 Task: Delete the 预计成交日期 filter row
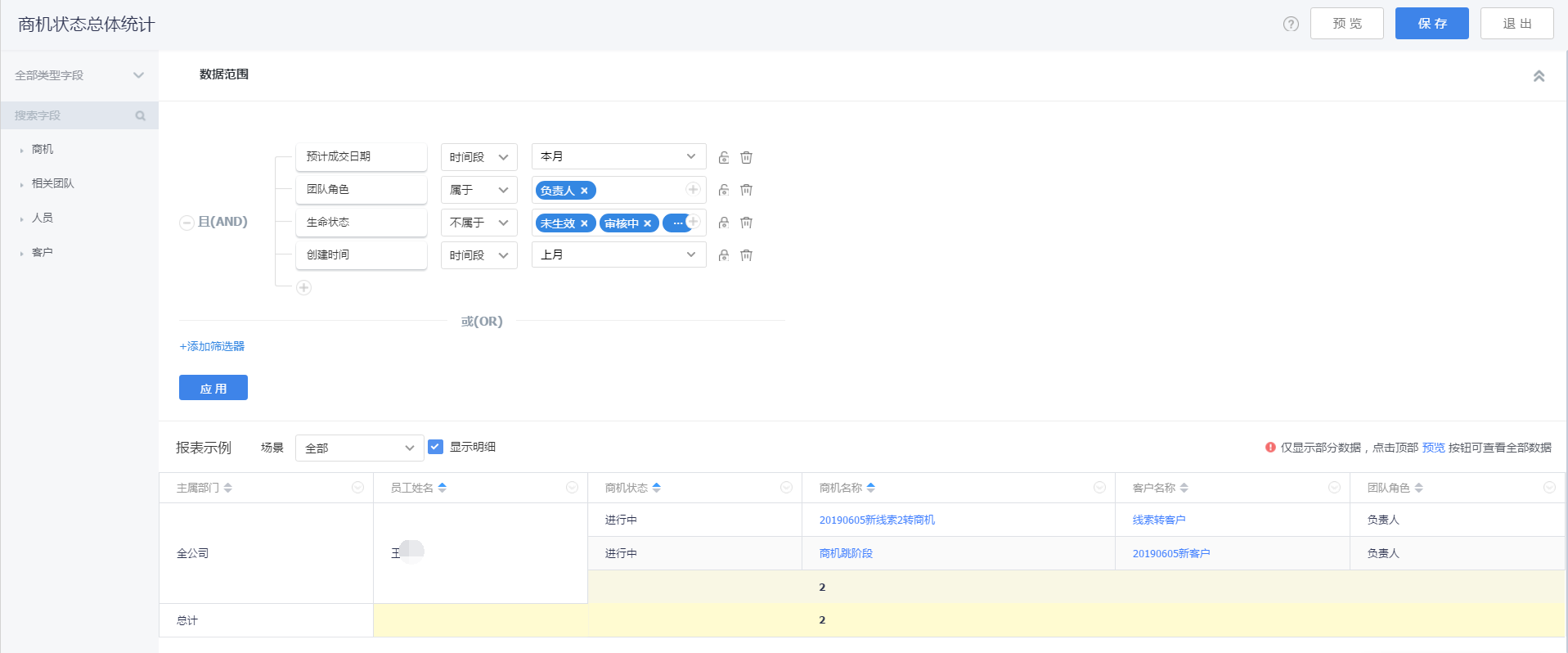tap(746, 157)
